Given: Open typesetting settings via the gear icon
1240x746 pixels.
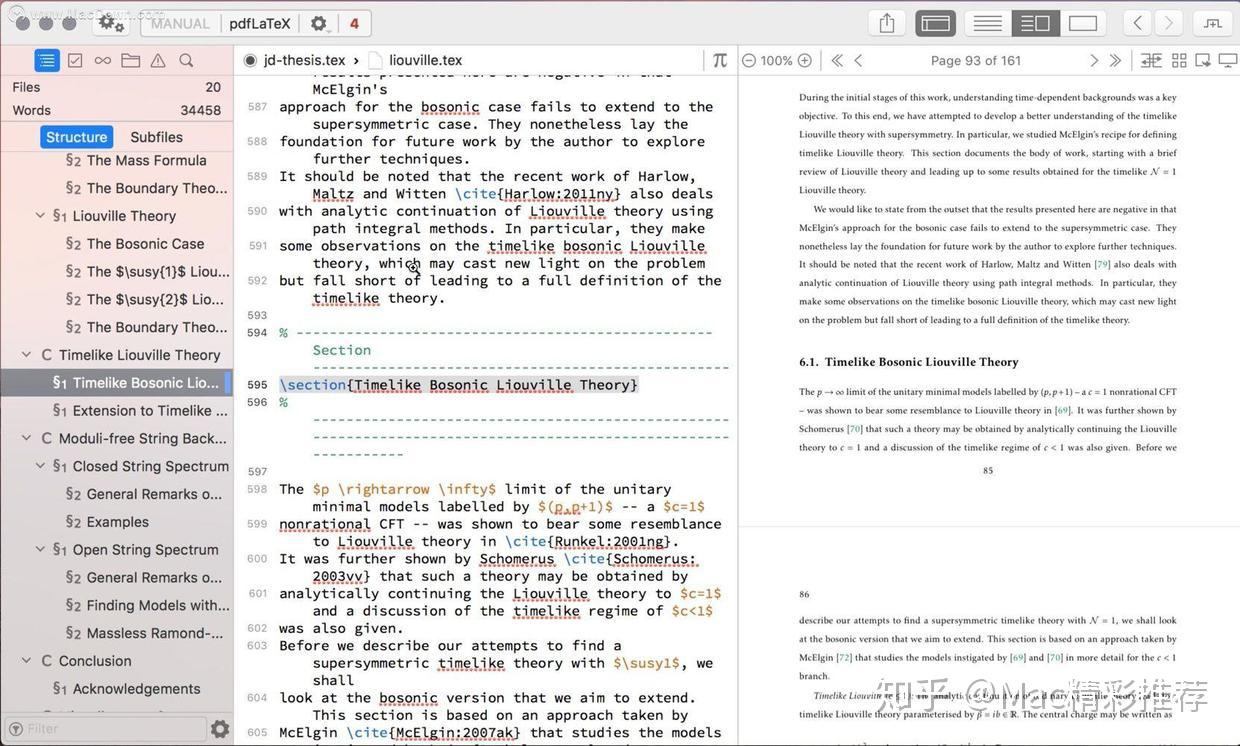Looking at the screenshot, I should [x=318, y=22].
